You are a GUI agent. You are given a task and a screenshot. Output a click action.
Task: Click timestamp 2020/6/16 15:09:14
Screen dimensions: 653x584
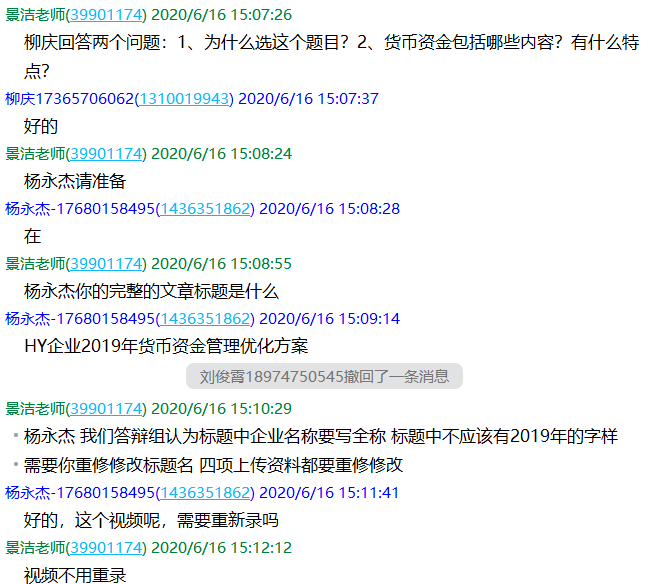point(329,319)
